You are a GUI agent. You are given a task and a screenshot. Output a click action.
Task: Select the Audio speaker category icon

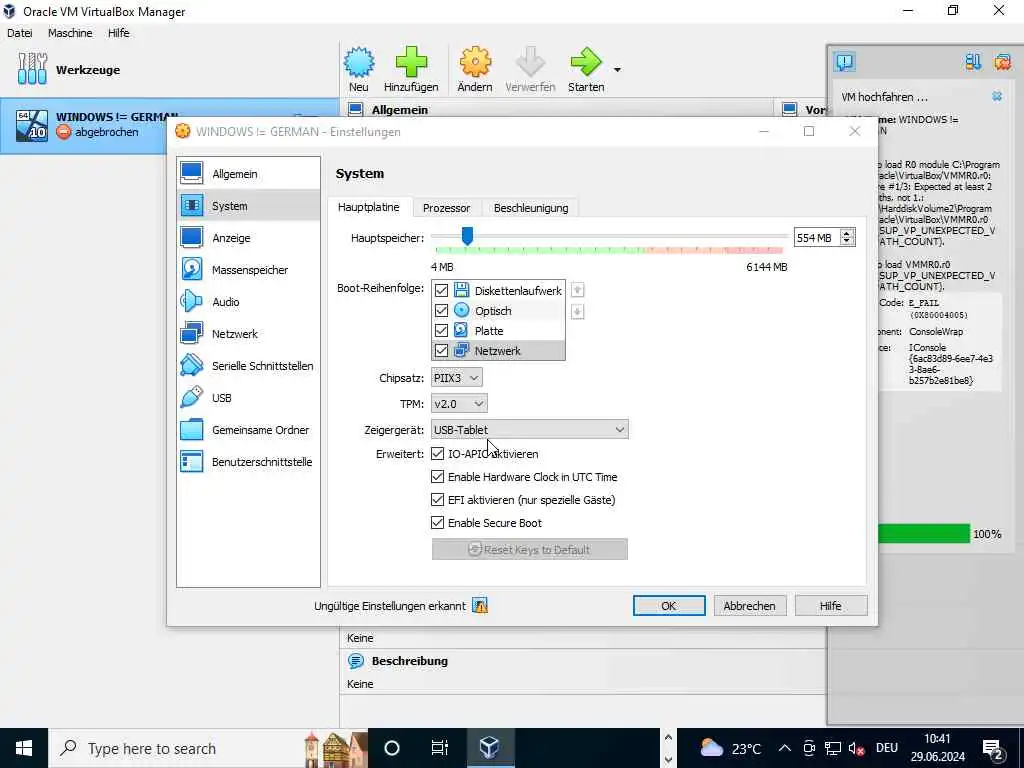pos(191,302)
